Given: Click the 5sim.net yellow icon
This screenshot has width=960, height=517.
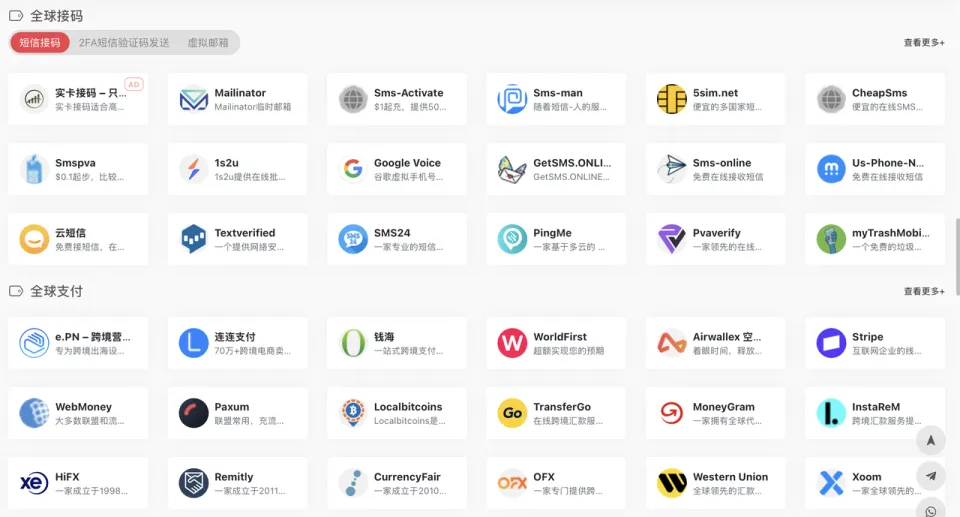Looking at the screenshot, I should tap(672, 99).
